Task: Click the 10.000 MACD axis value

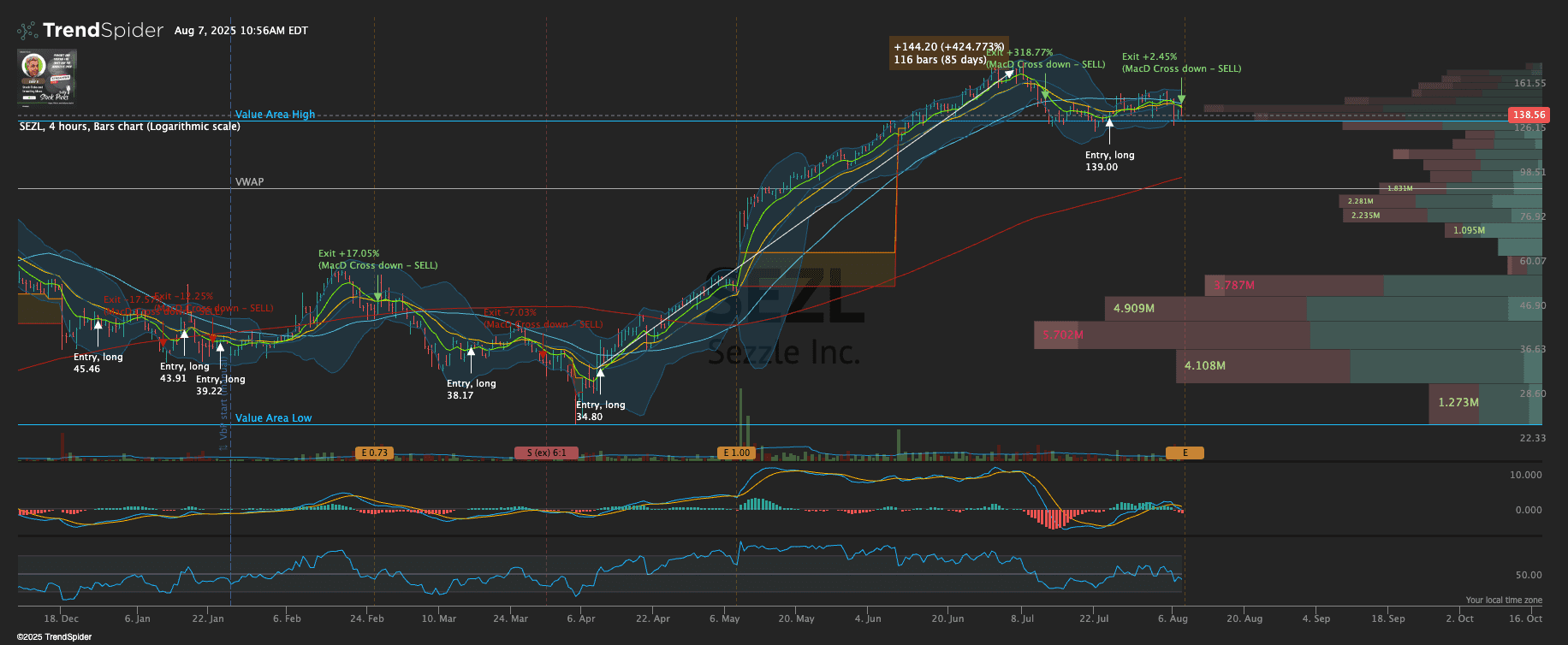Action: pos(1526,475)
